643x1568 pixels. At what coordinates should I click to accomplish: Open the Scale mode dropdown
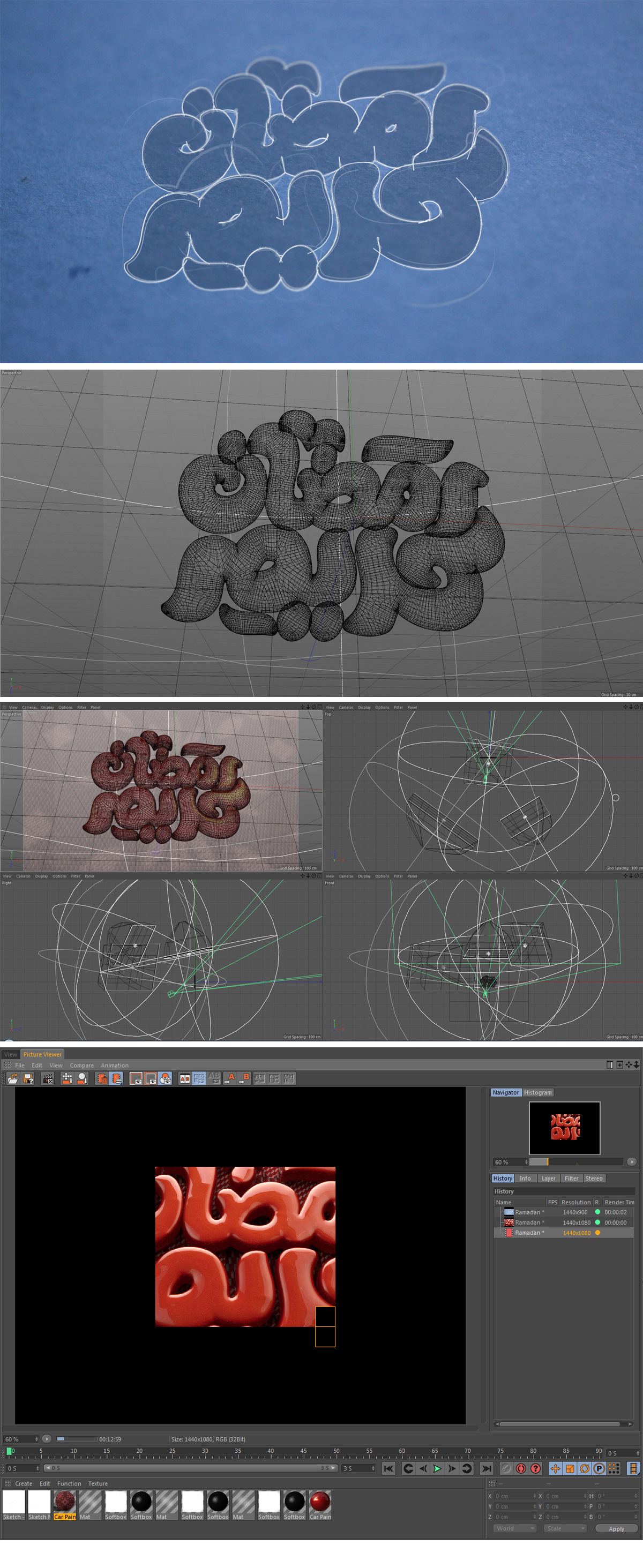[566, 1528]
